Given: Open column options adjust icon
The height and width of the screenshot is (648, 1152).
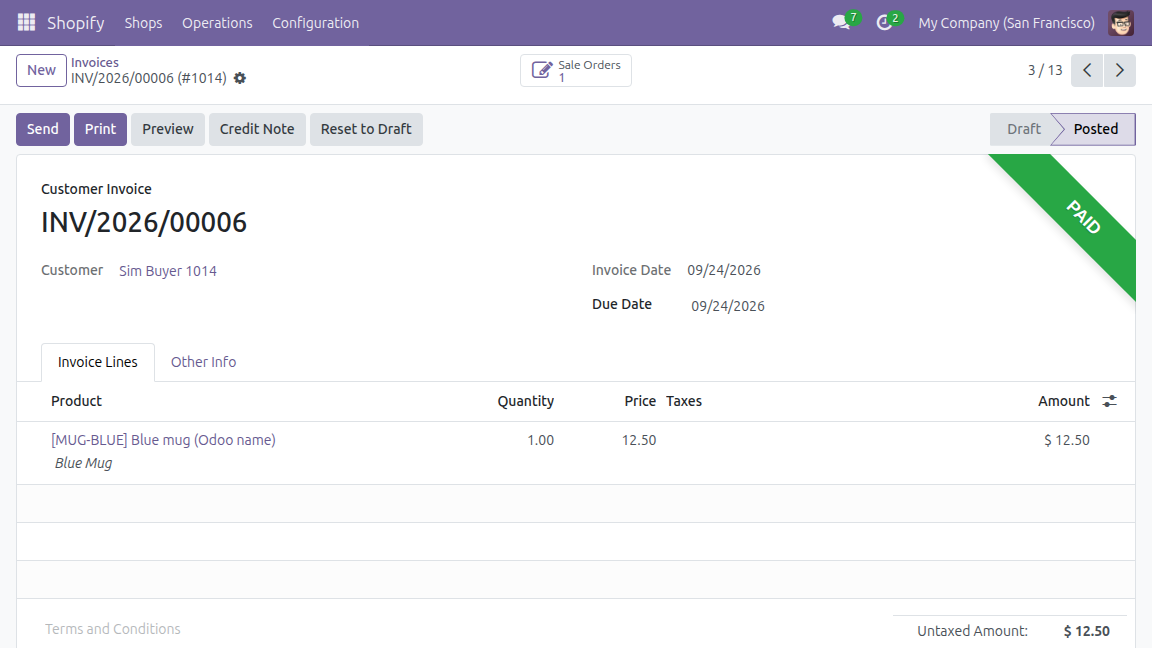Looking at the screenshot, I should 1109,401.
